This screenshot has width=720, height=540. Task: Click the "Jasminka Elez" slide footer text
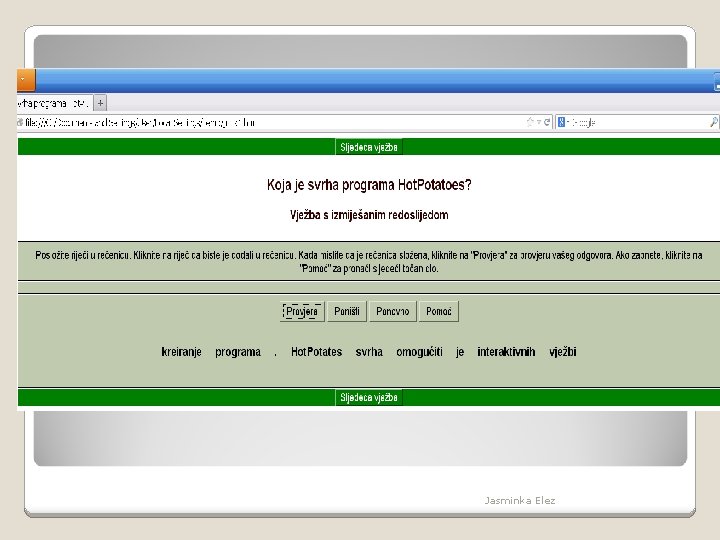coord(520,501)
